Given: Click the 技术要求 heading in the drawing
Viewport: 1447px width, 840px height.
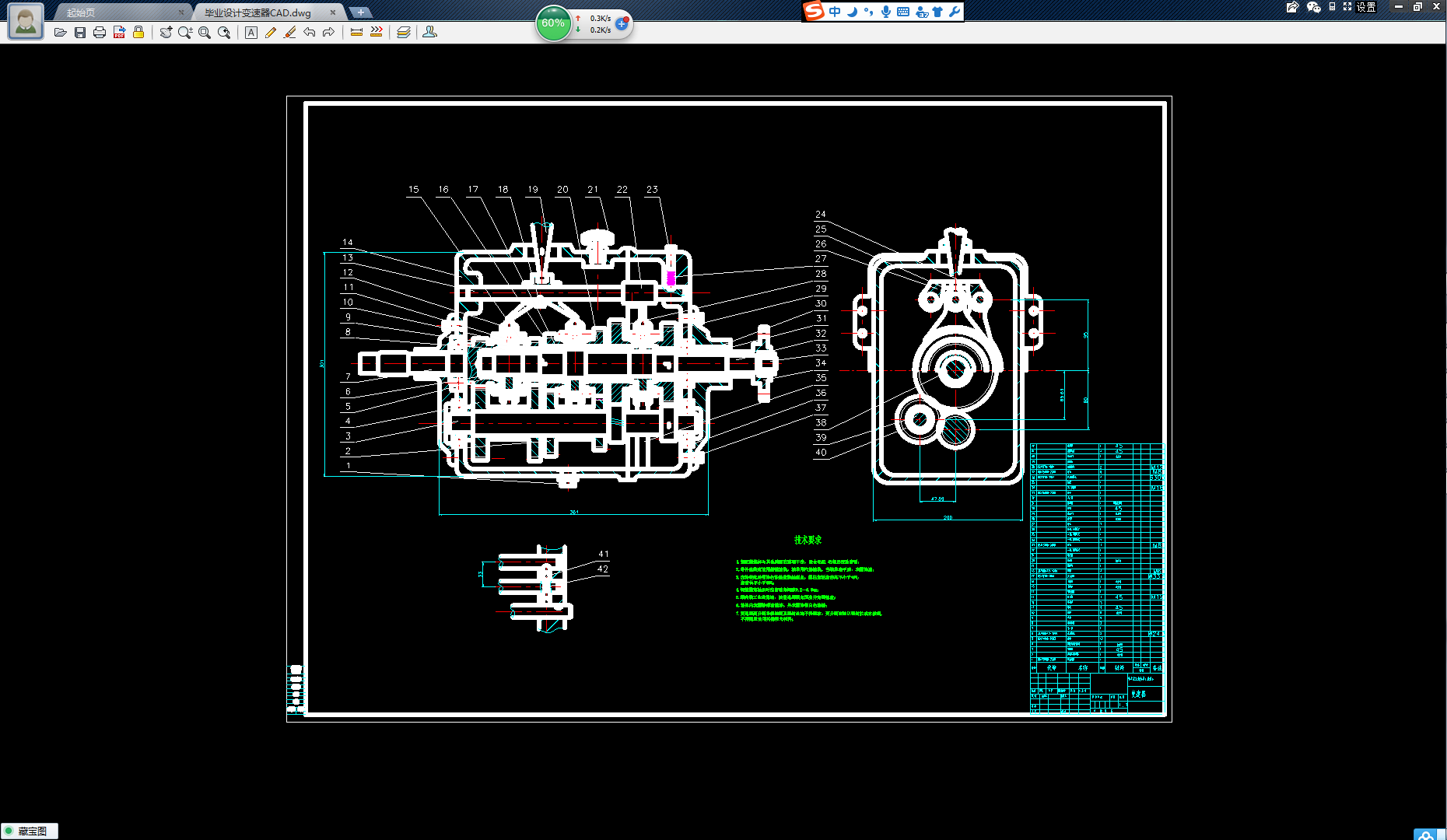Looking at the screenshot, I should (808, 540).
